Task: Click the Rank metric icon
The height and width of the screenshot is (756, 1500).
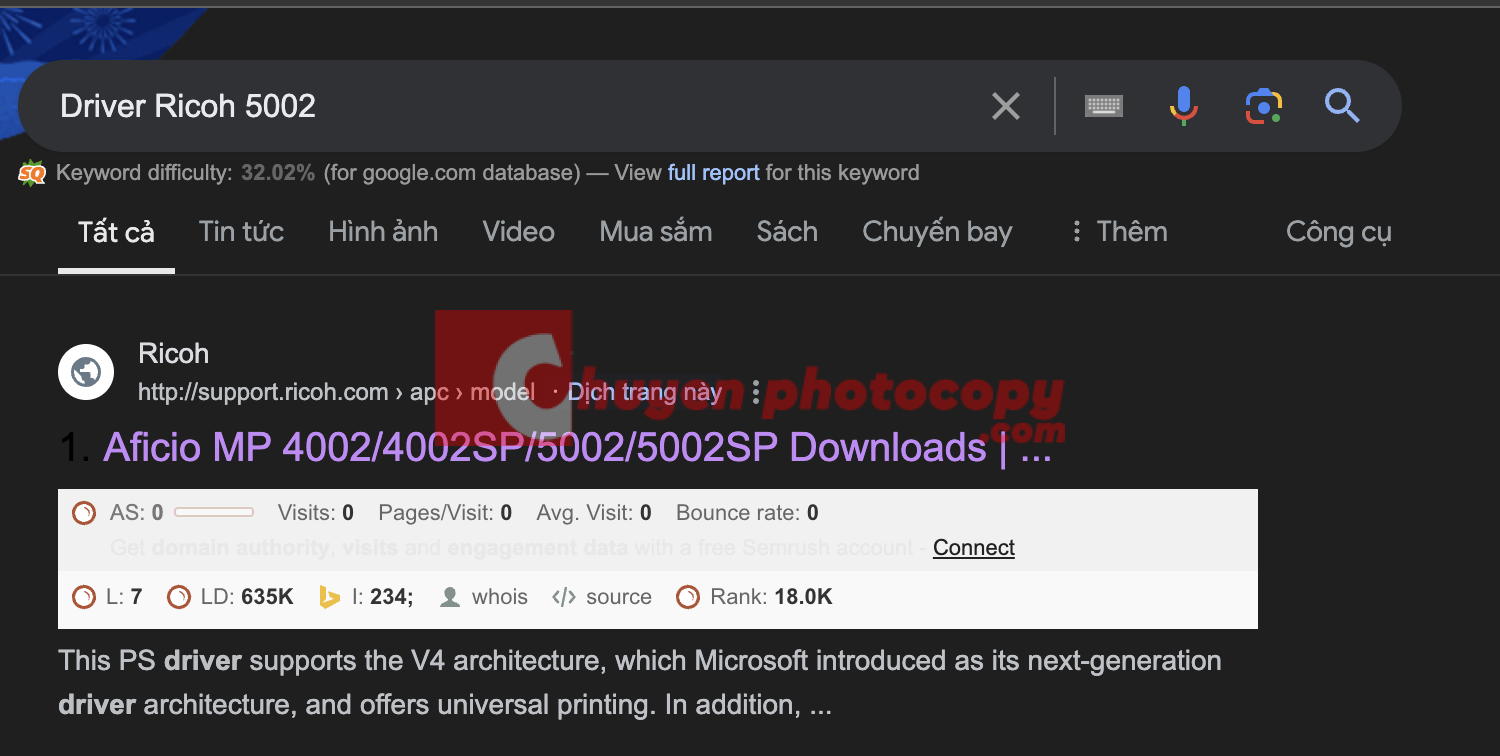Action: 688,597
